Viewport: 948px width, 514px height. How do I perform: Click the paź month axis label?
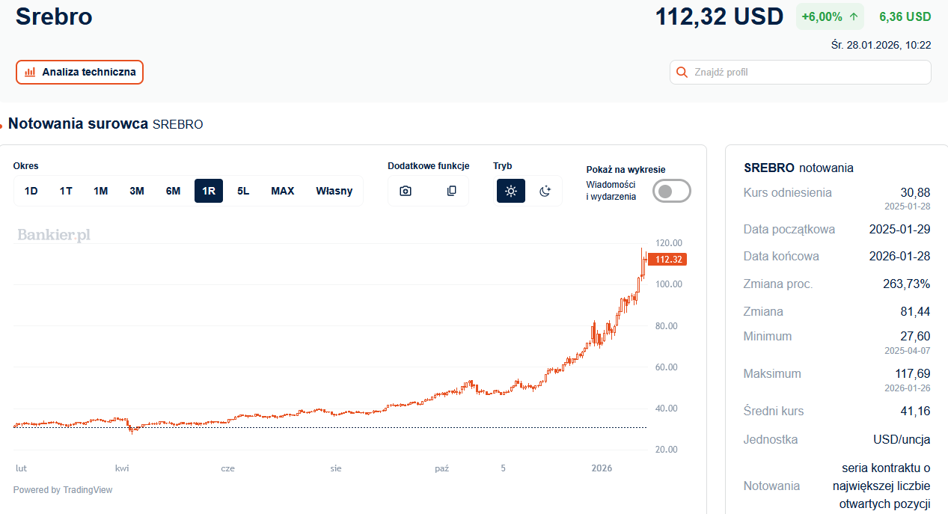pos(442,469)
